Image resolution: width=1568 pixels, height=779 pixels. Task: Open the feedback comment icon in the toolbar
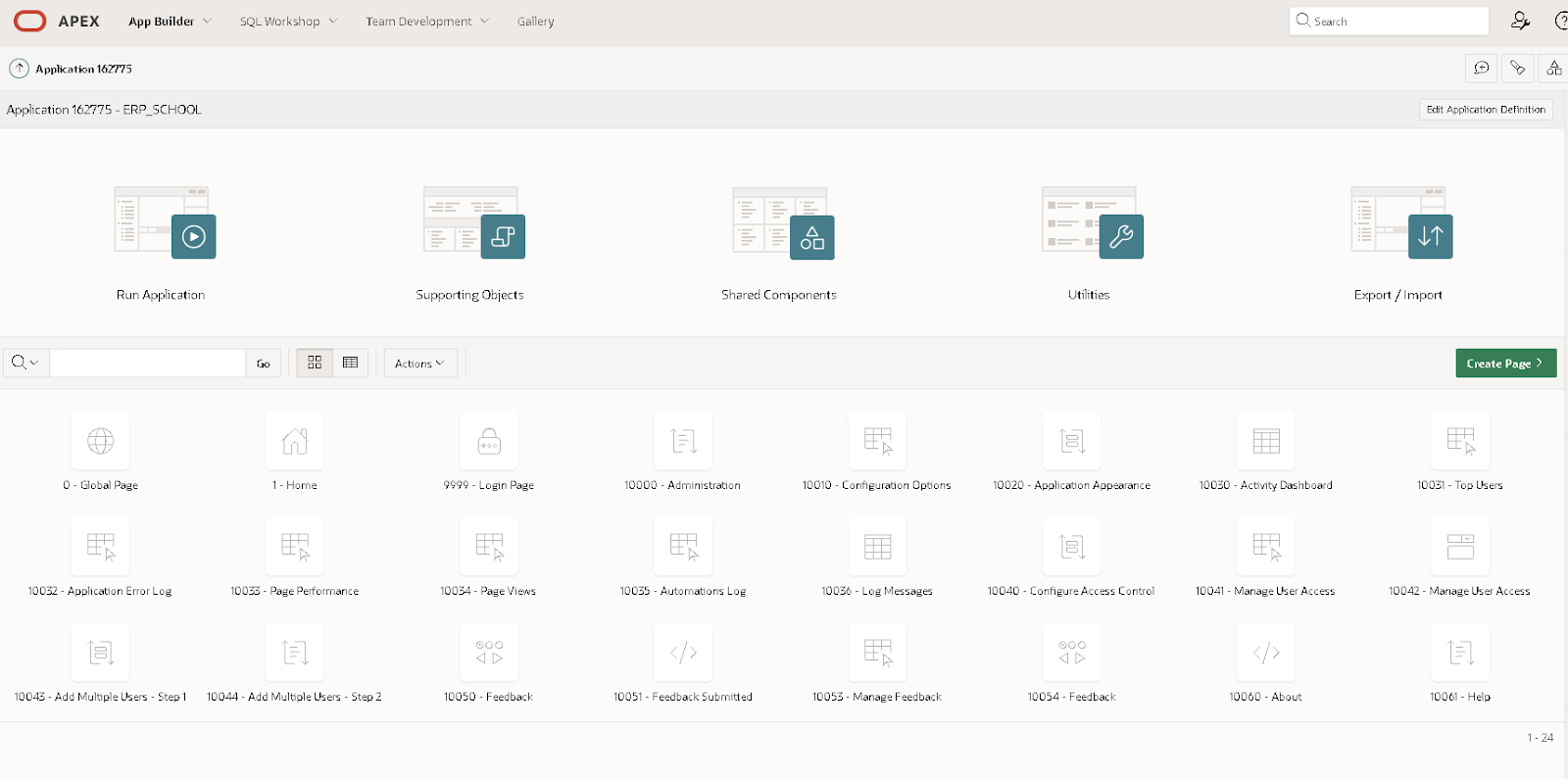(x=1482, y=68)
